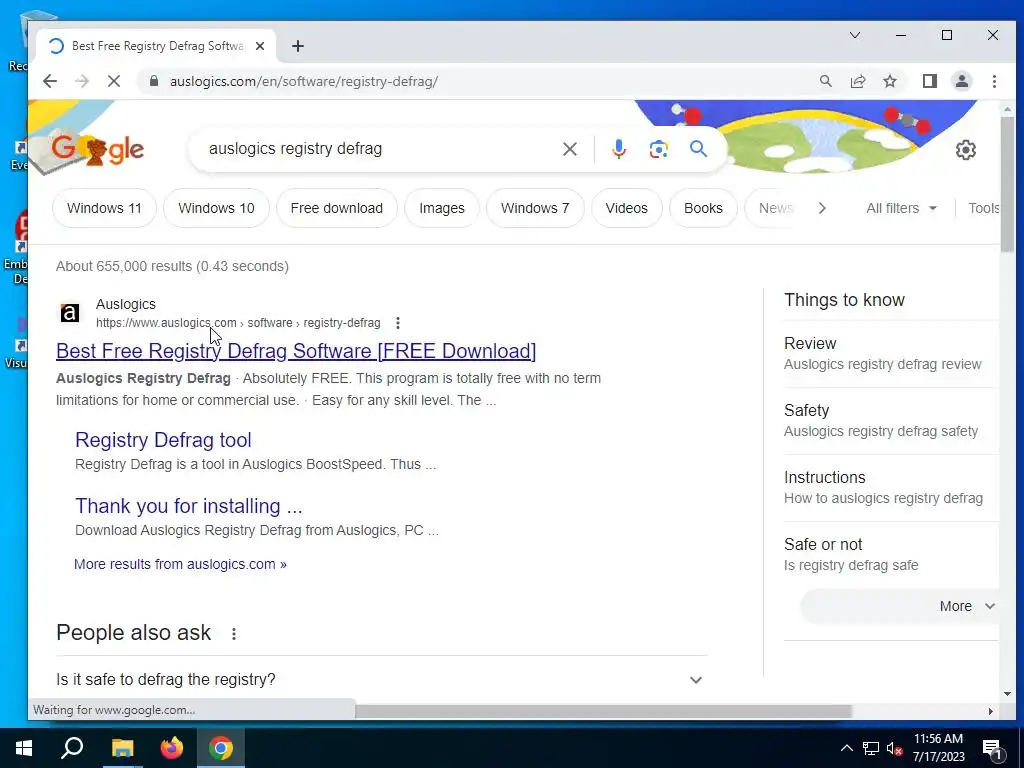Open a new browser tab
The width and height of the screenshot is (1024, 768).
click(298, 46)
